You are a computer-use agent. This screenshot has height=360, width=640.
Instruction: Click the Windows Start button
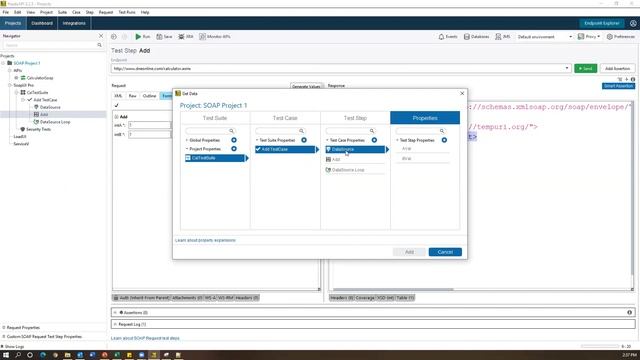(6, 355)
